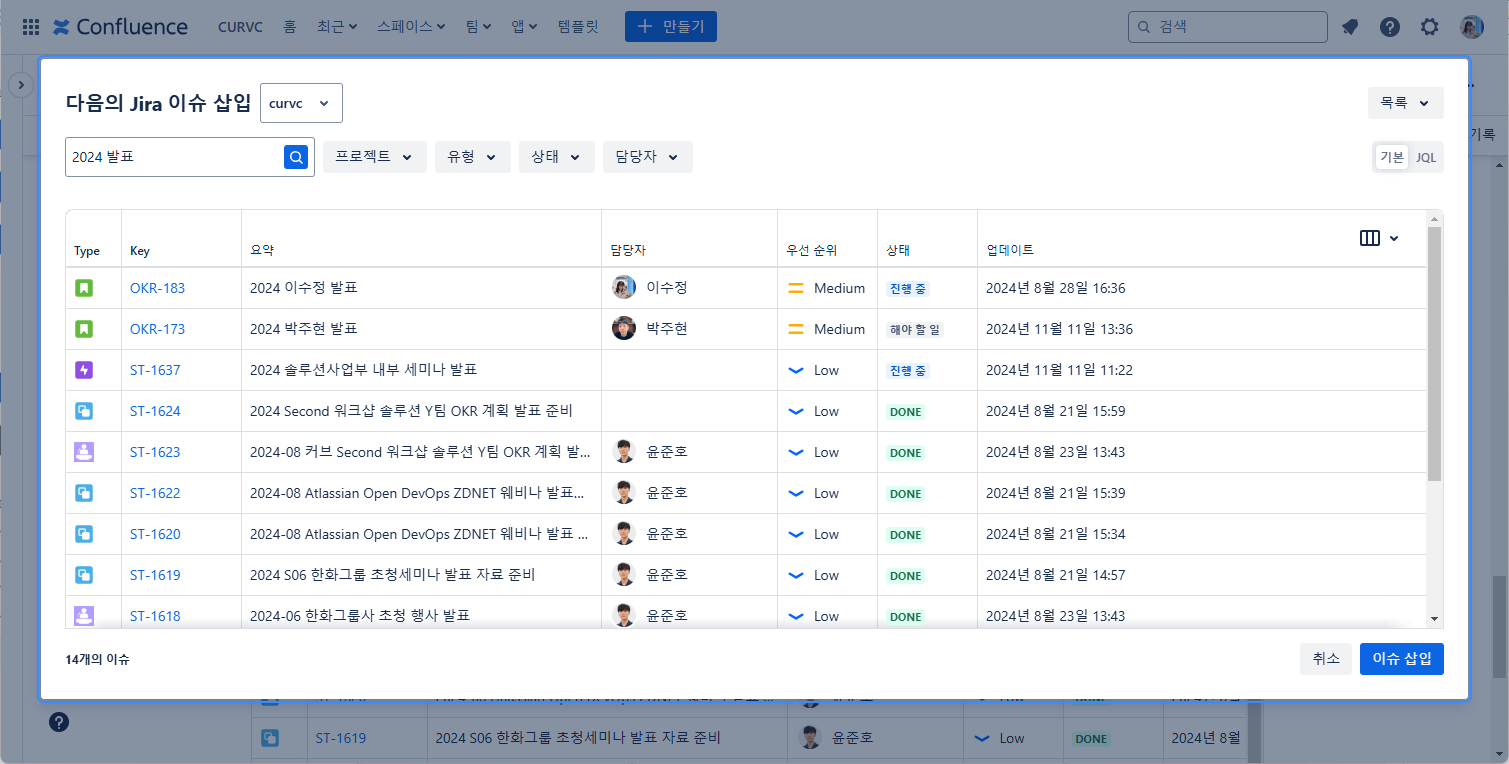
Task: Open the user profile avatar
Action: pos(1471,27)
